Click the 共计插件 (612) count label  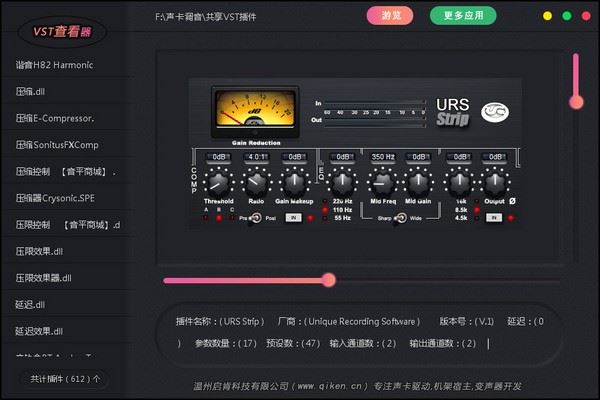click(65, 379)
